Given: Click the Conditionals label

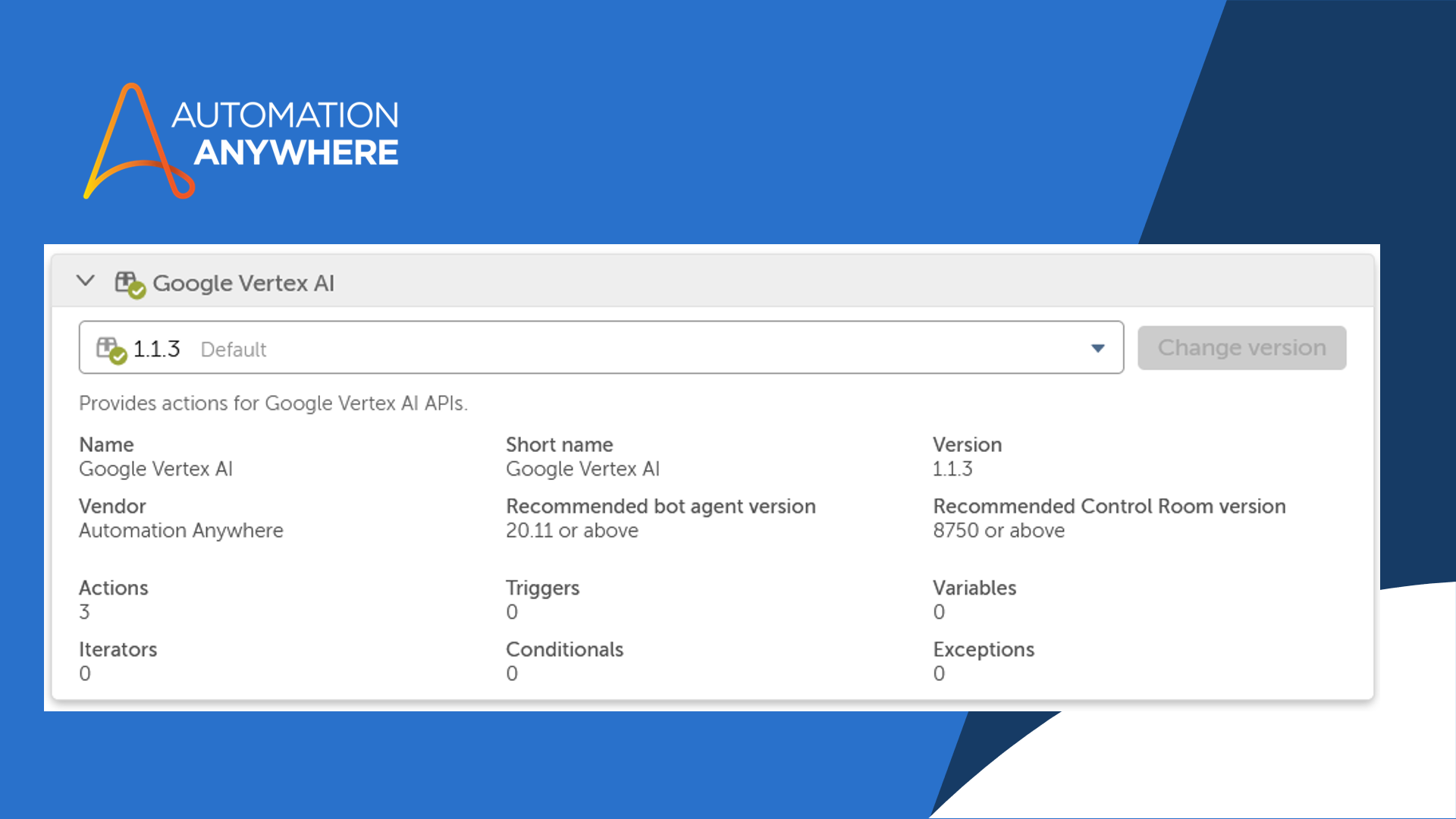Looking at the screenshot, I should click(564, 650).
